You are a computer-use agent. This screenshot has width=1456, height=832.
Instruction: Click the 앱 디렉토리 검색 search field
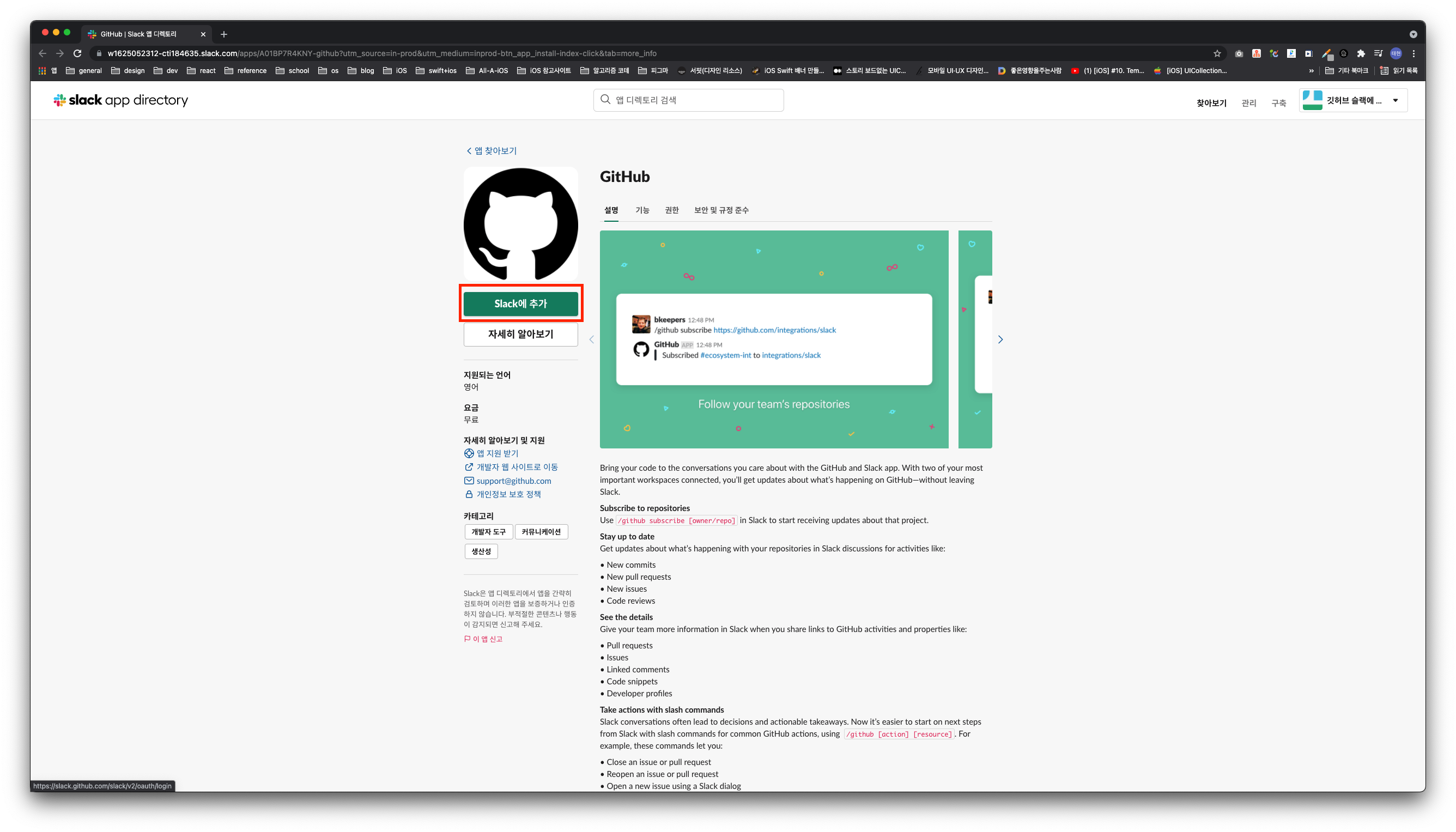point(689,100)
